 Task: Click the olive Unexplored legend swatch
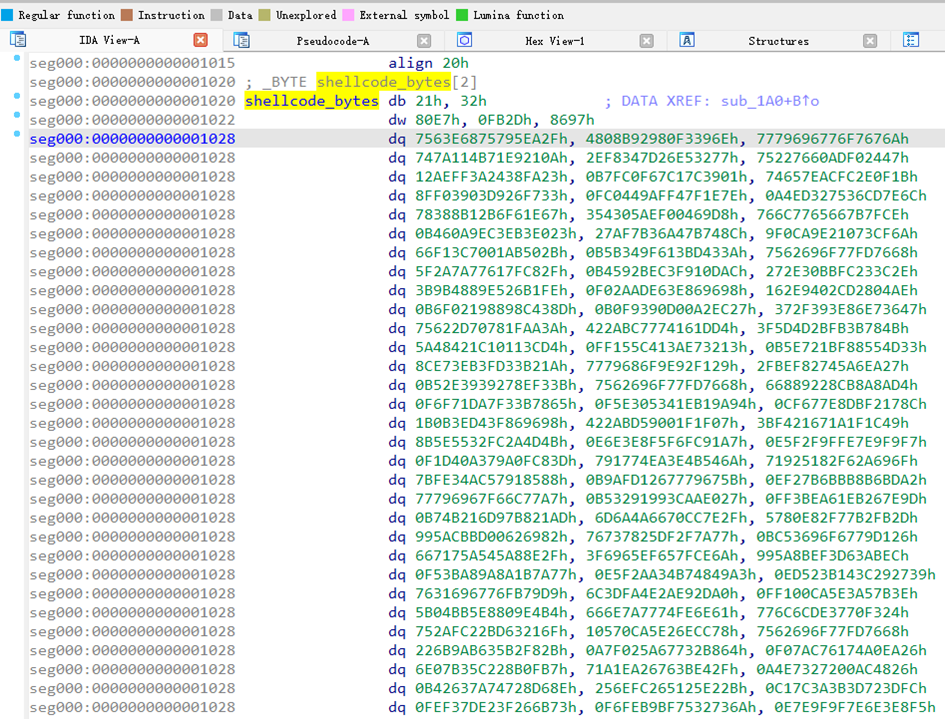(264, 15)
